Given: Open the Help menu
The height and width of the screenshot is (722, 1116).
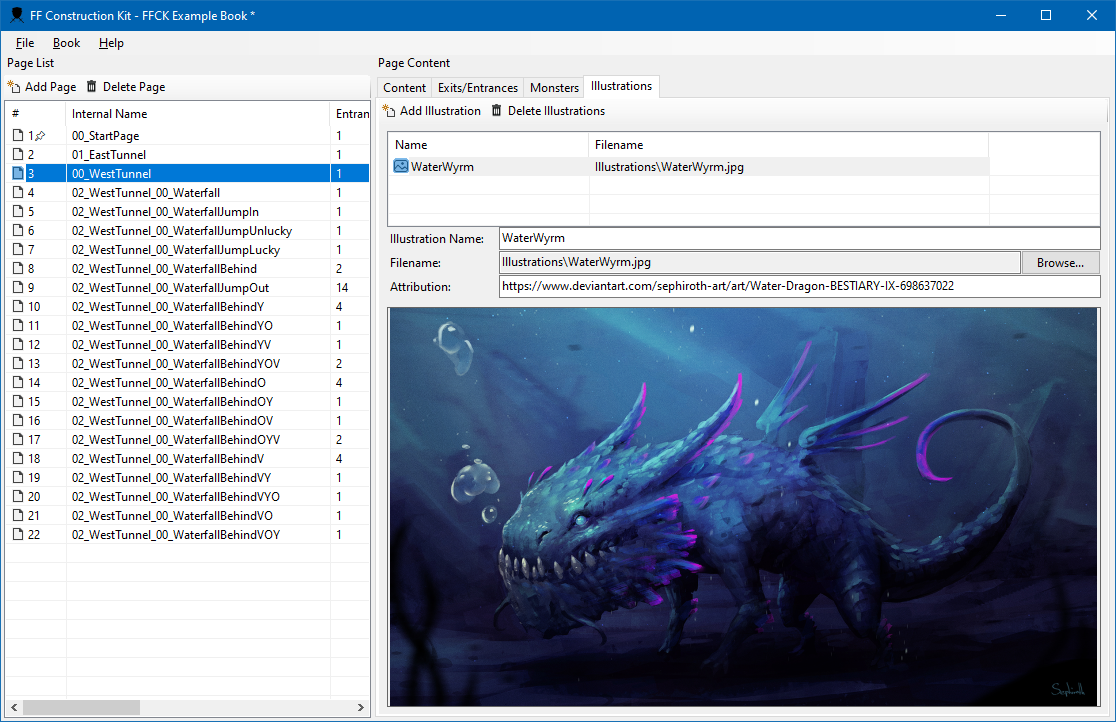Looking at the screenshot, I should (111, 43).
